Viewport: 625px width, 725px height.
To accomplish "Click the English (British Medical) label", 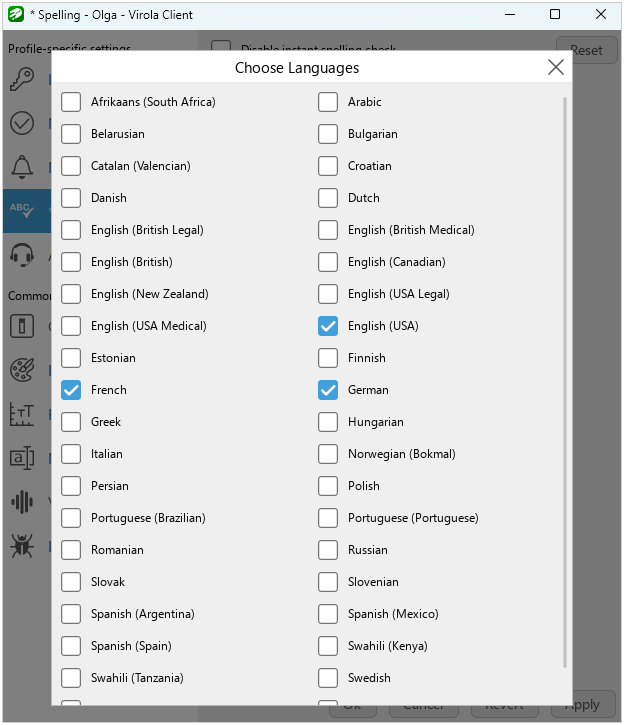I will point(411,230).
